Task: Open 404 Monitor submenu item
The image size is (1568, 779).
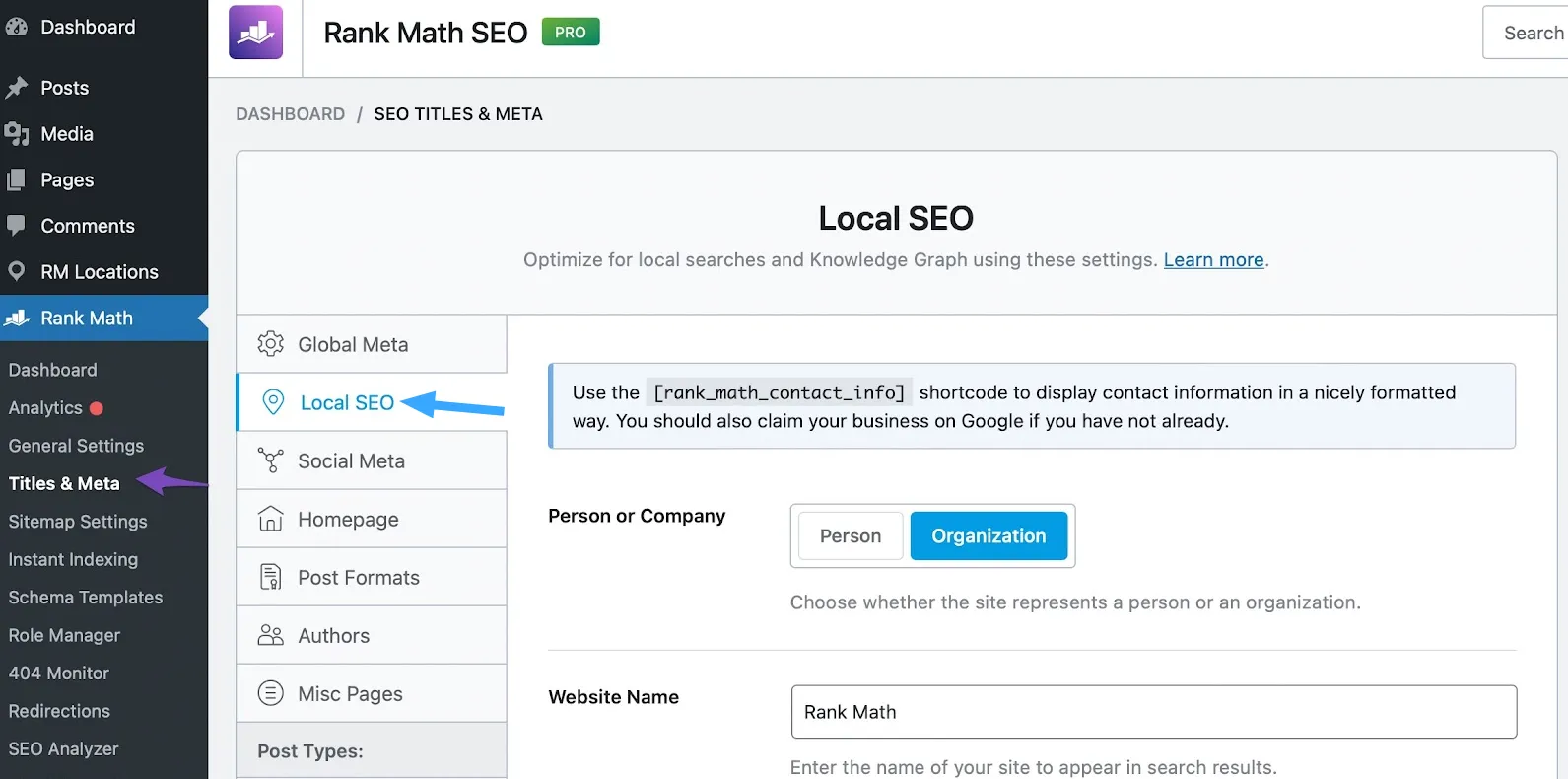Action: [59, 673]
